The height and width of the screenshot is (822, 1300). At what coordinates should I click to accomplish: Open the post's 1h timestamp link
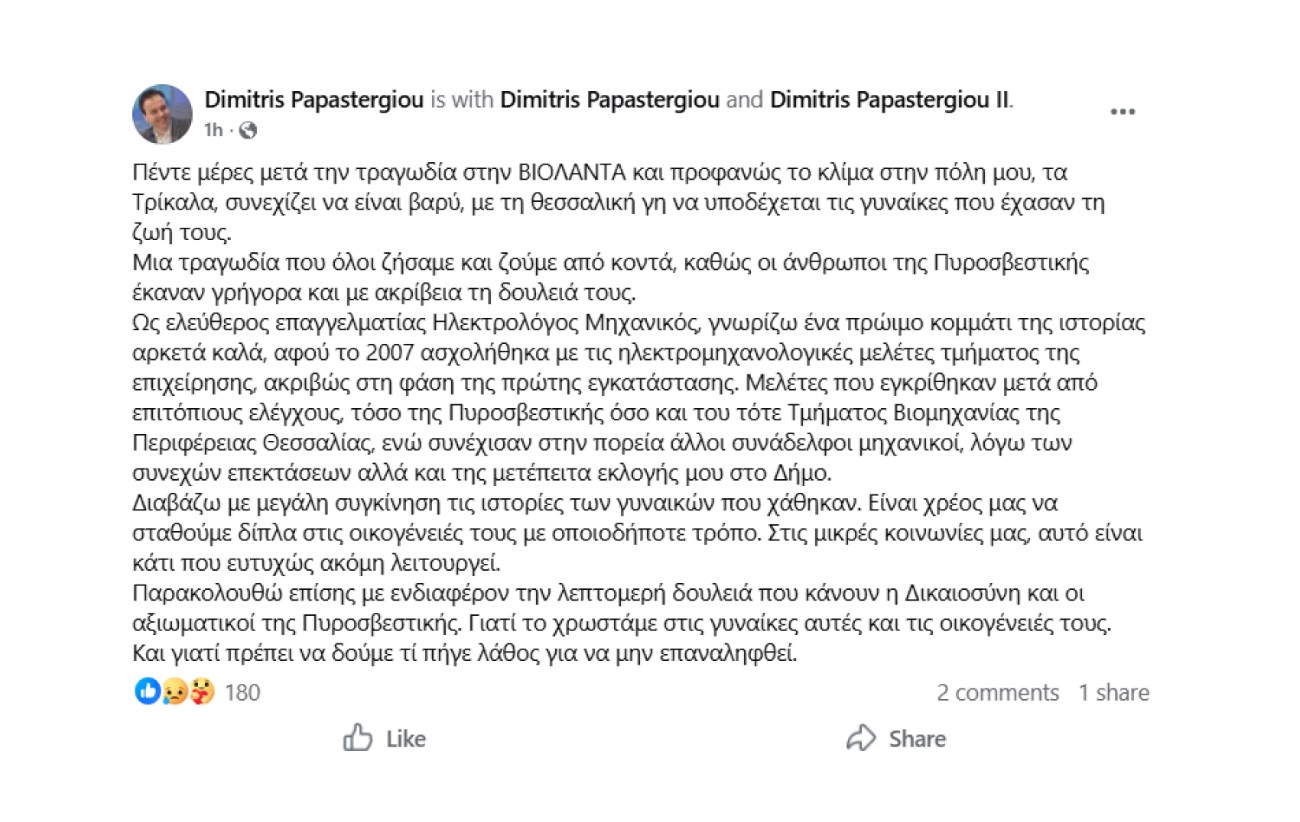click(213, 130)
